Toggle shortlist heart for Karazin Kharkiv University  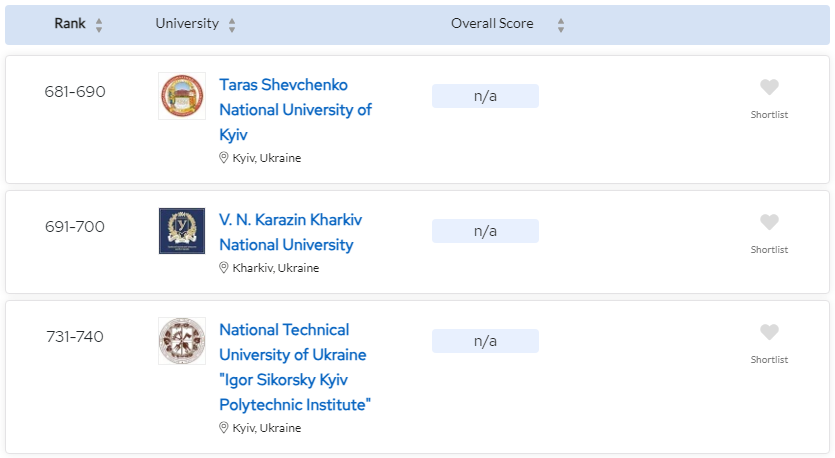coord(769,223)
